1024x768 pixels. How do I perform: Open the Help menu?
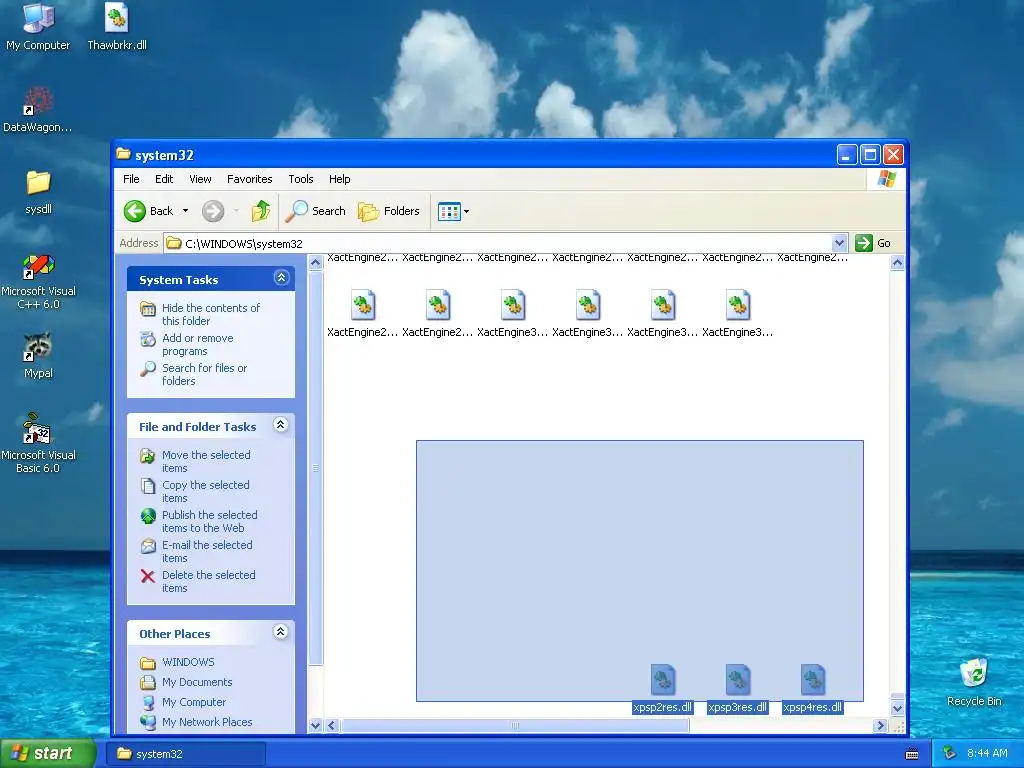pyautogui.click(x=339, y=179)
